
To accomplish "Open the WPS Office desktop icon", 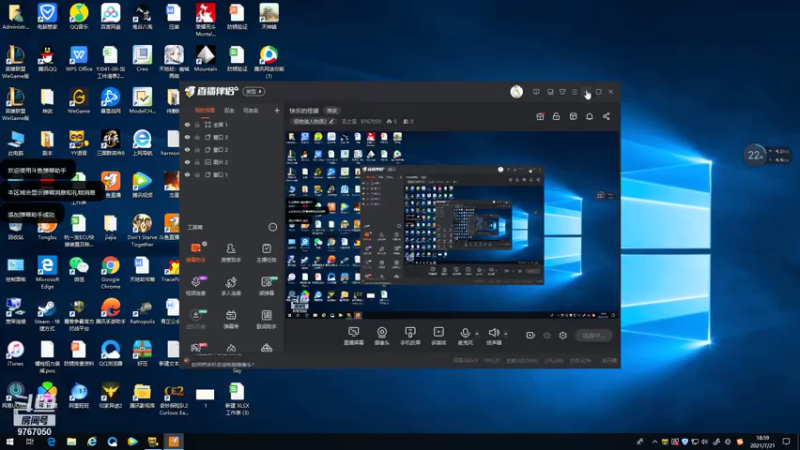I will (79, 58).
